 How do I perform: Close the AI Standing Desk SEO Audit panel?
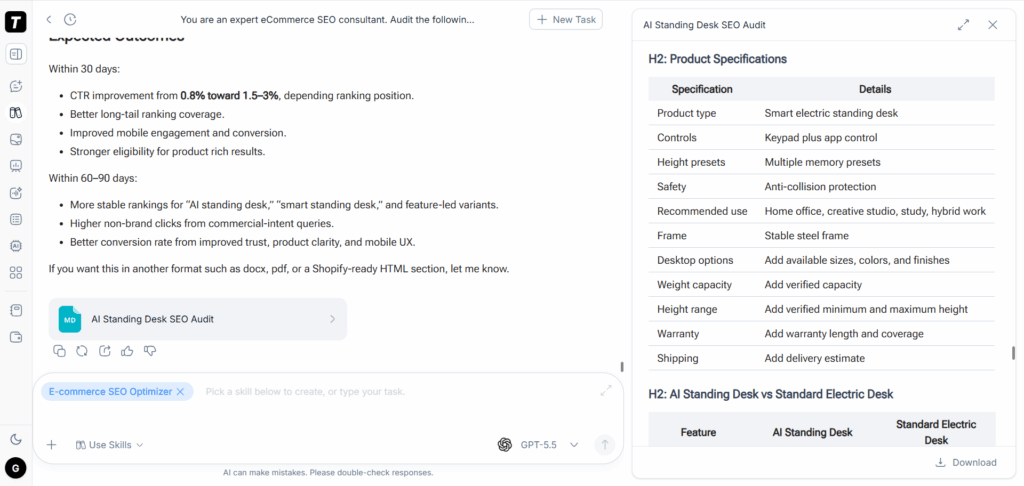(993, 25)
